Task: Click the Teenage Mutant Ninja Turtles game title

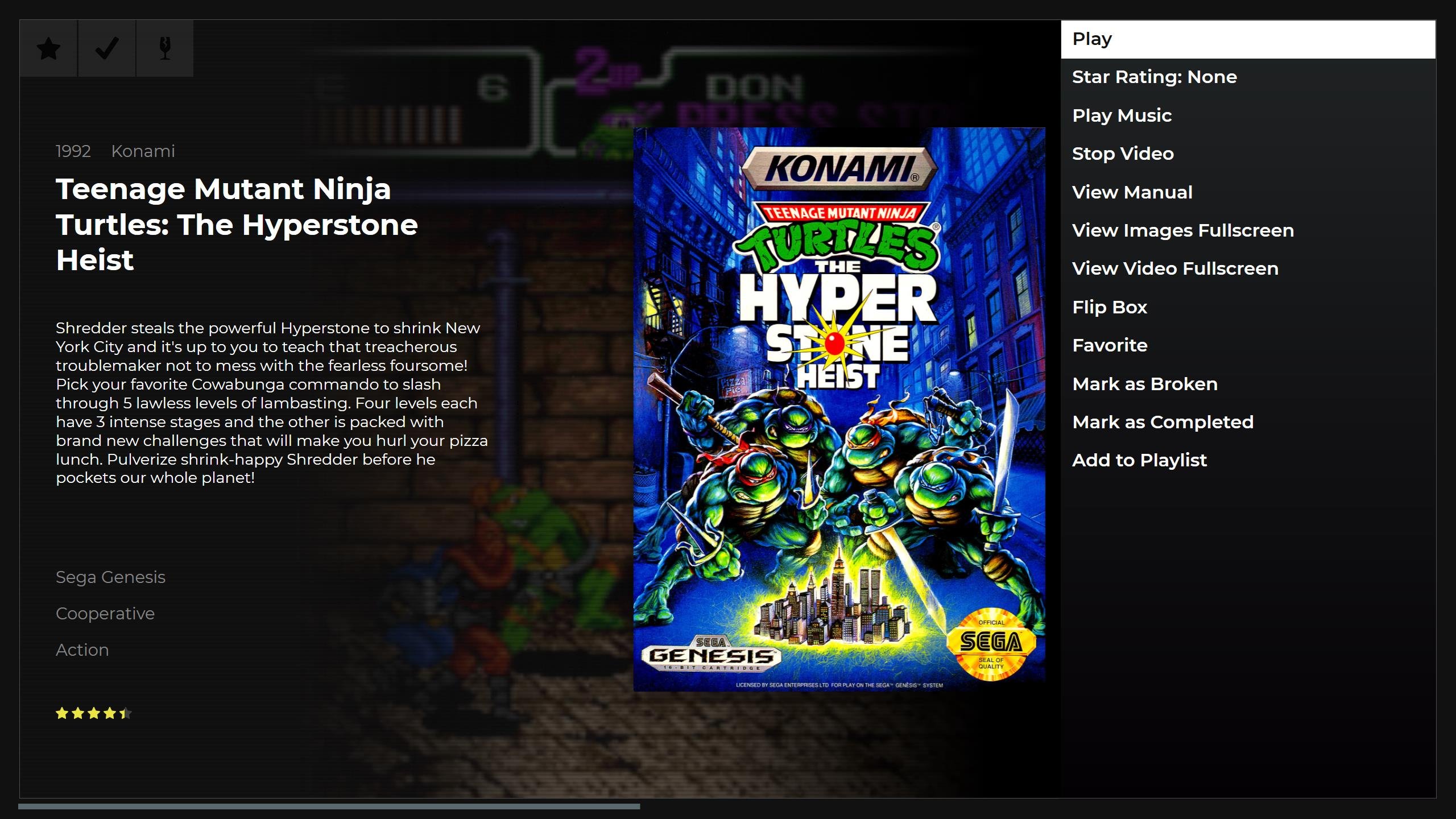Action: point(237,225)
